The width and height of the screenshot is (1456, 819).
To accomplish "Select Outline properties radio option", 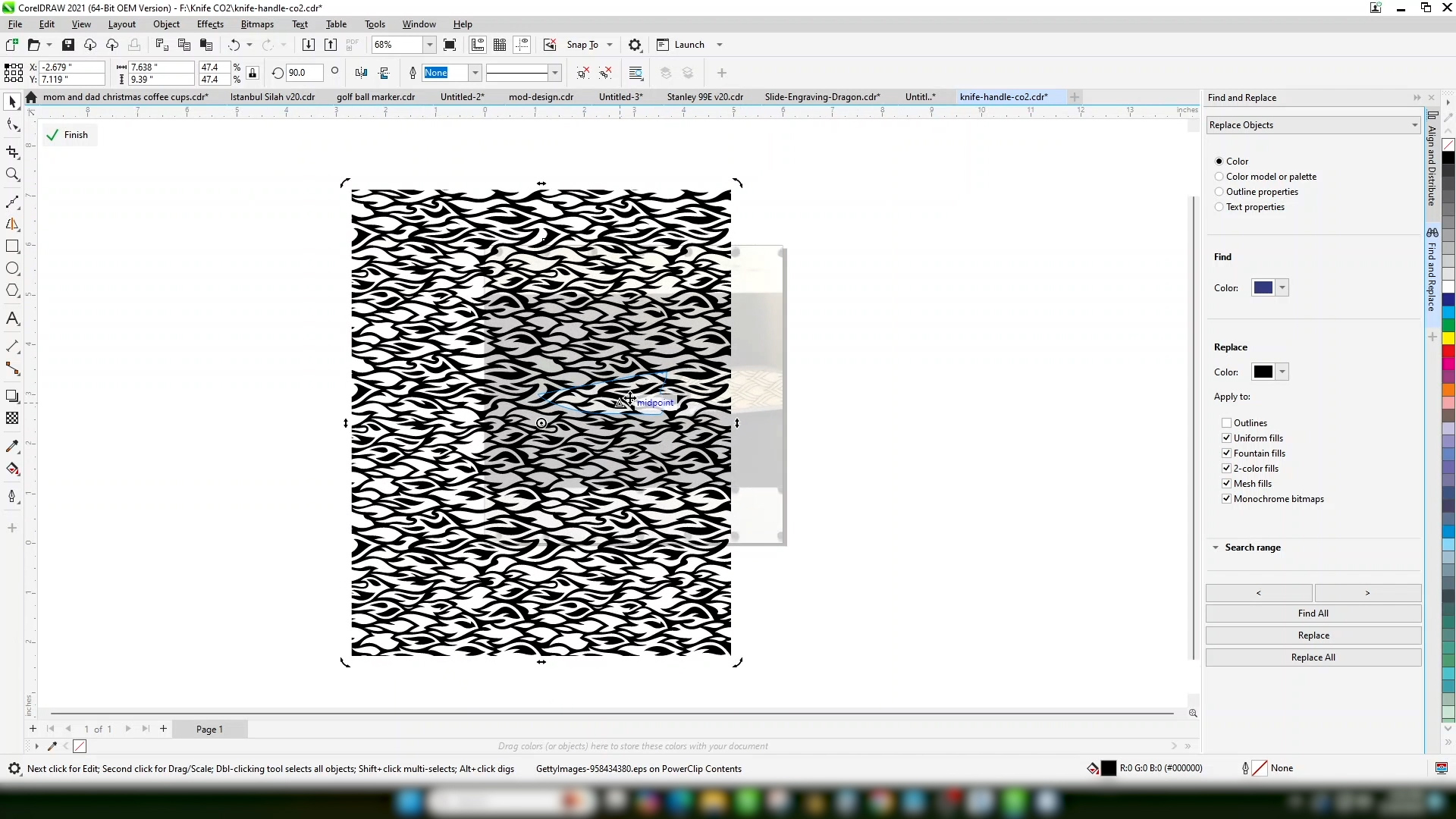I will (x=1219, y=192).
